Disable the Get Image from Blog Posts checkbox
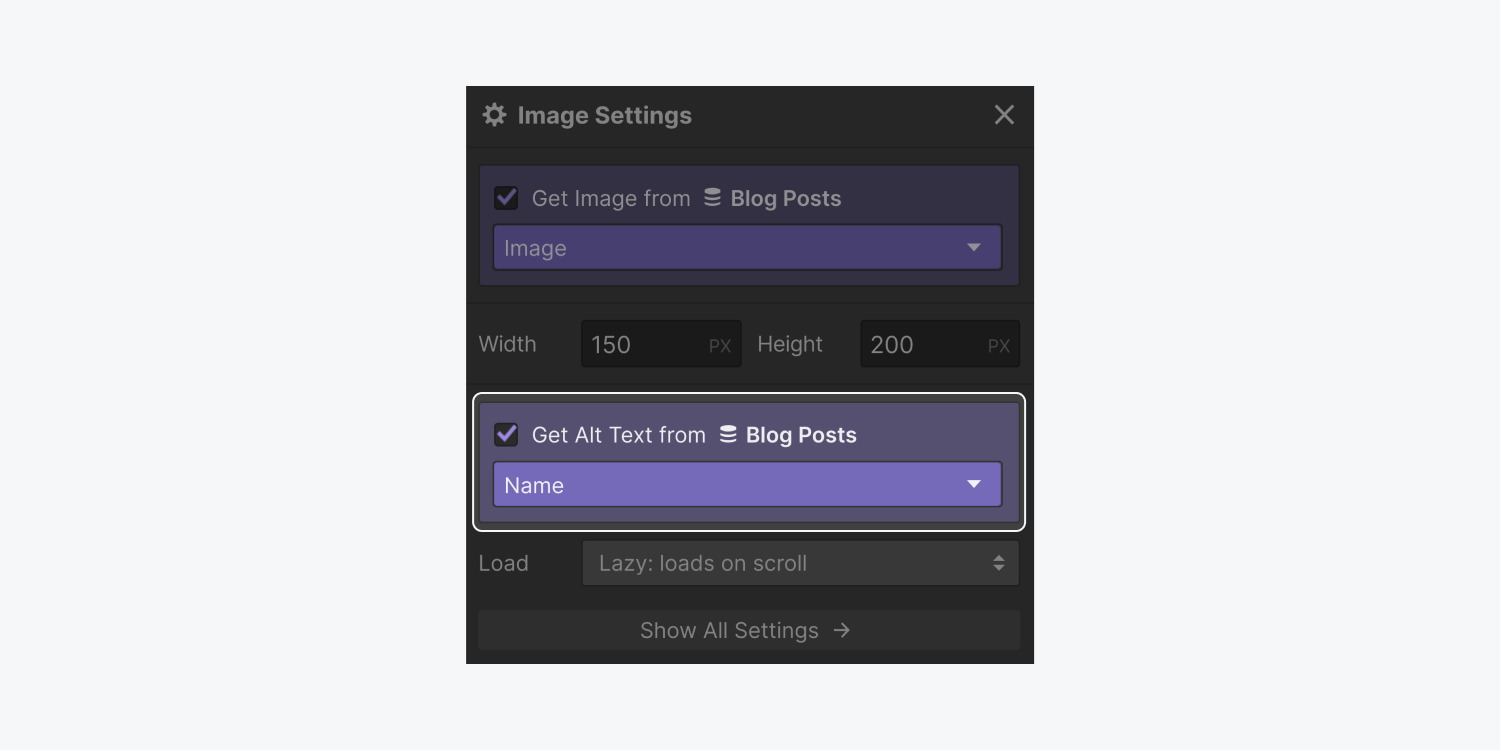Viewport: 1501px width, 751px height. click(x=506, y=197)
